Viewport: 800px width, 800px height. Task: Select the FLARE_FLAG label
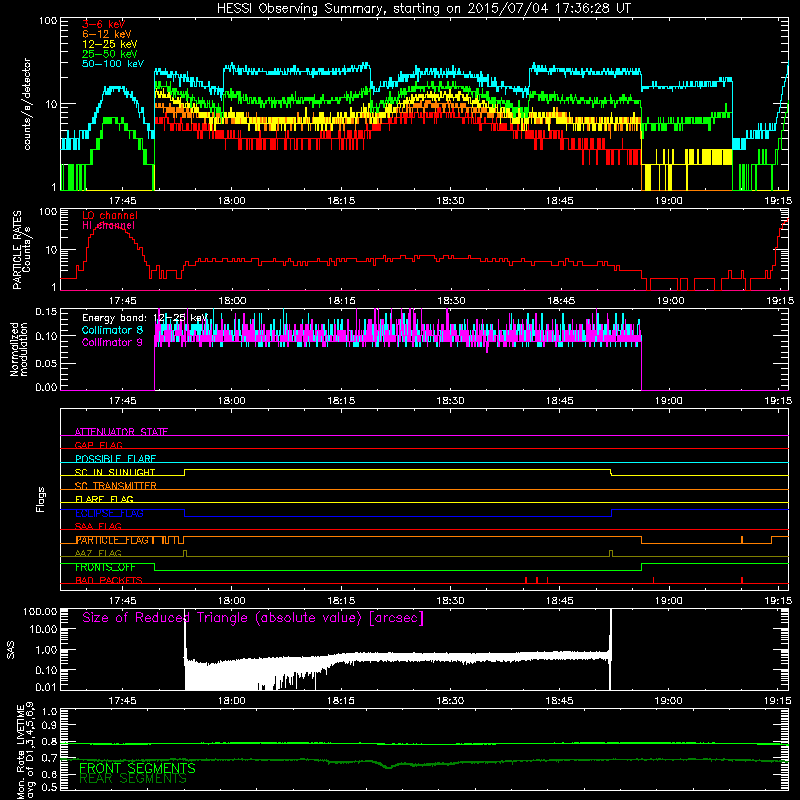(104, 499)
